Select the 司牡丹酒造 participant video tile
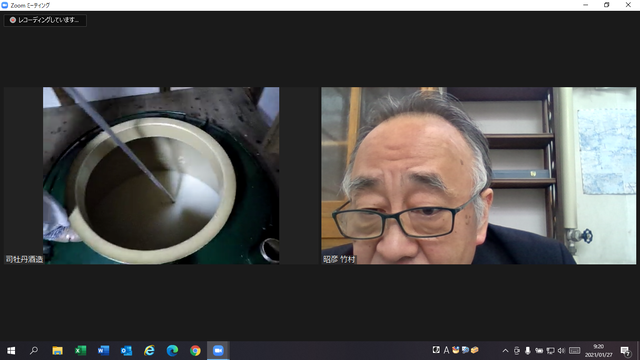The height and width of the screenshot is (360, 640). [161, 176]
